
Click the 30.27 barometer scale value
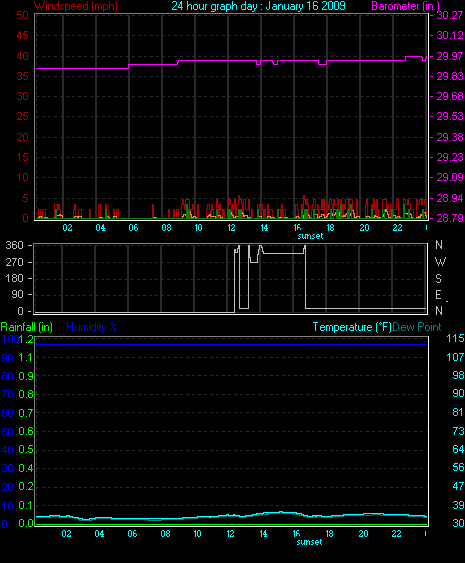[x=450, y=15]
